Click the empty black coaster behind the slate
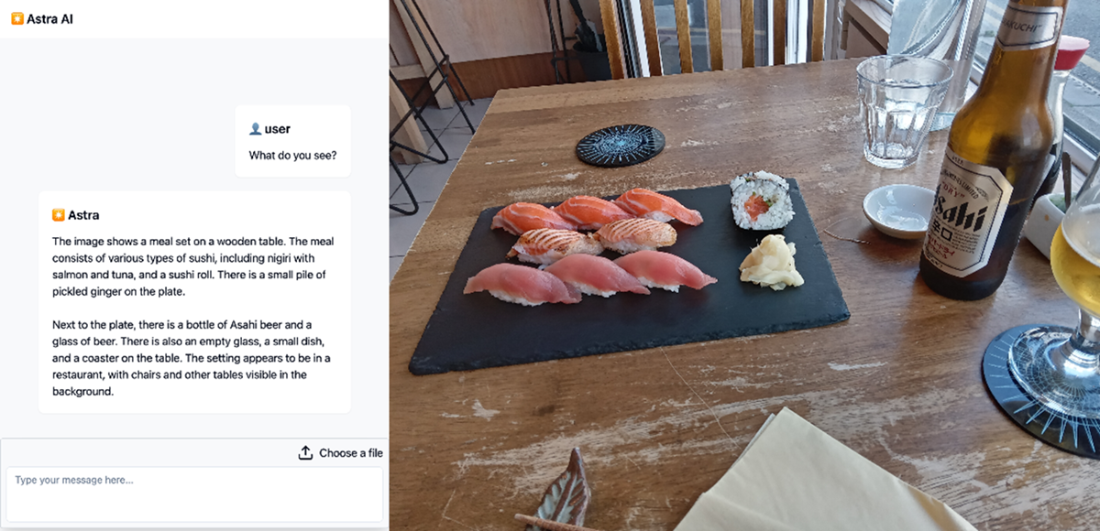 [x=620, y=145]
